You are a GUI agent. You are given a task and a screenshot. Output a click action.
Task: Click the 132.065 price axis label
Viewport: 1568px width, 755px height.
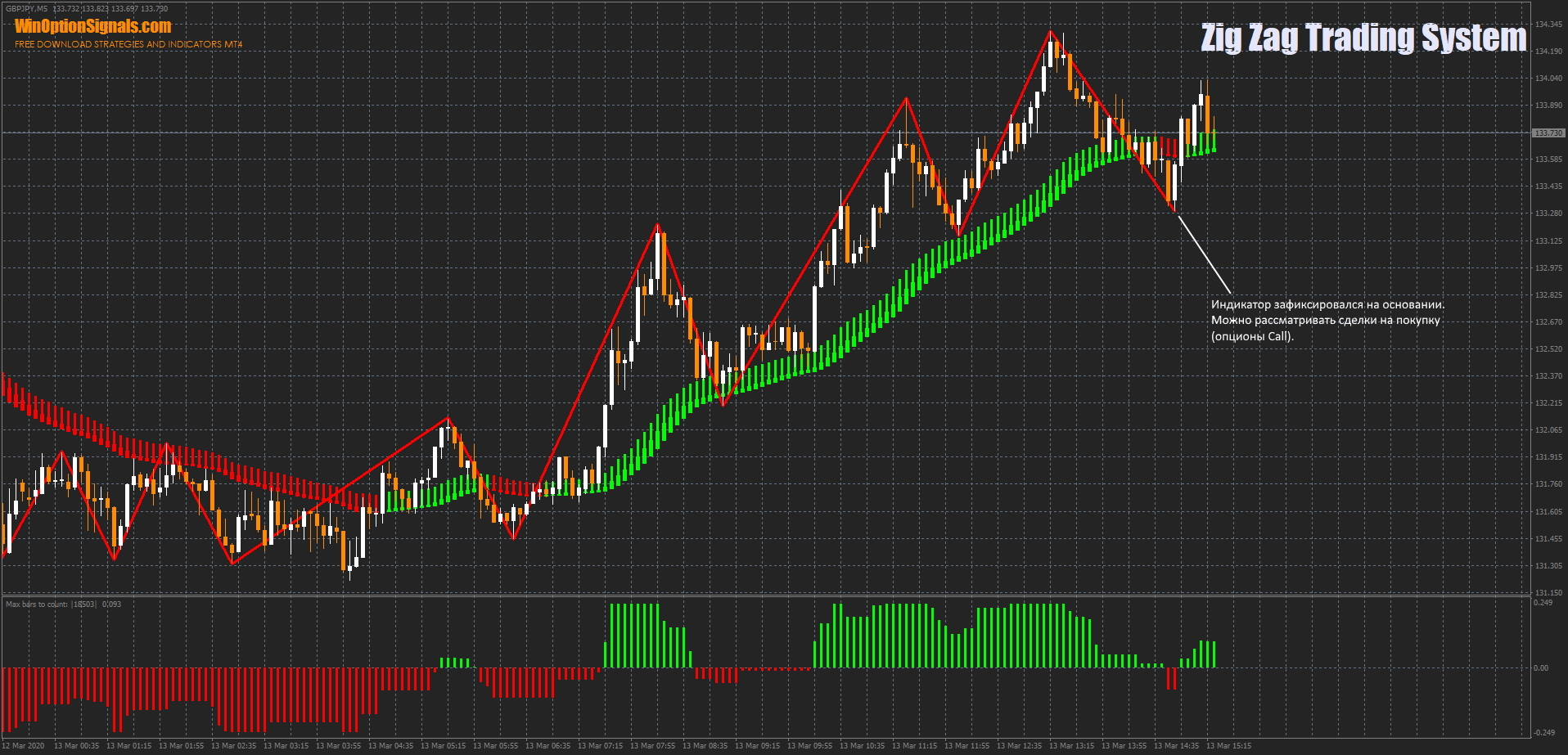tap(1548, 430)
